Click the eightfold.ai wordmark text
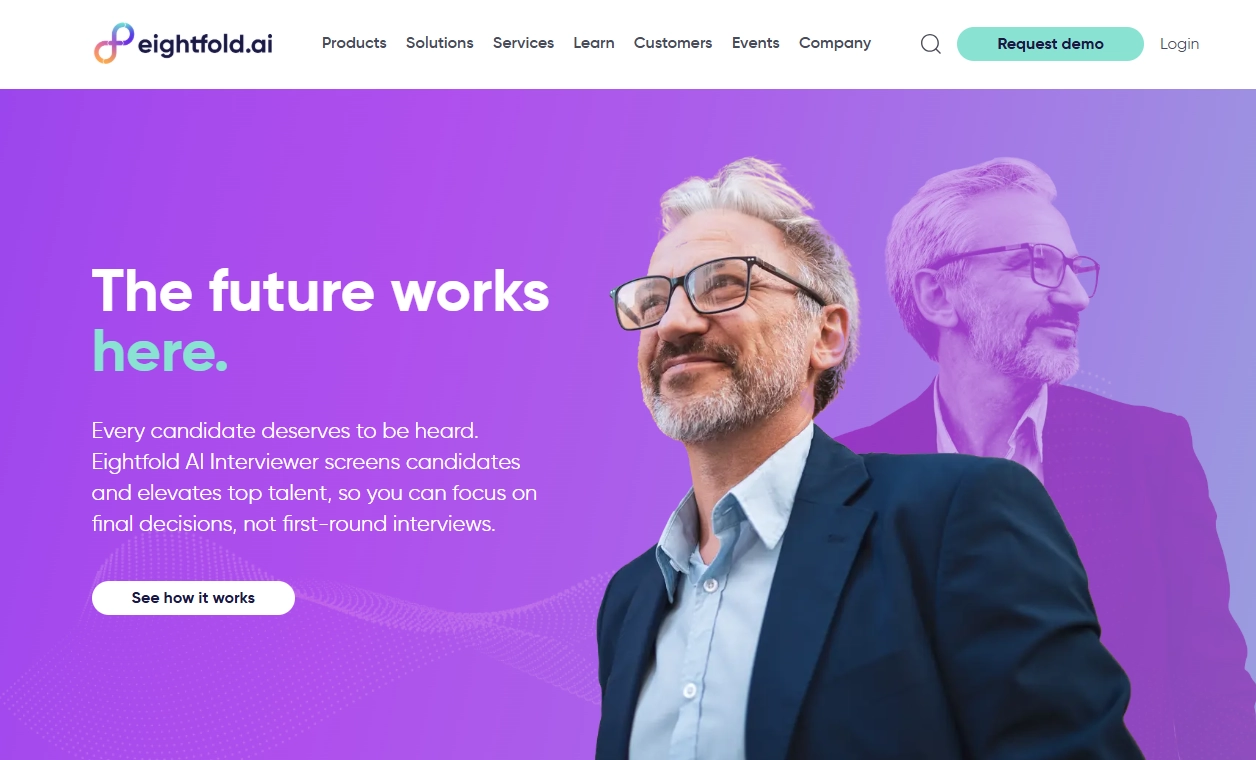1256x760 pixels. [x=205, y=45]
